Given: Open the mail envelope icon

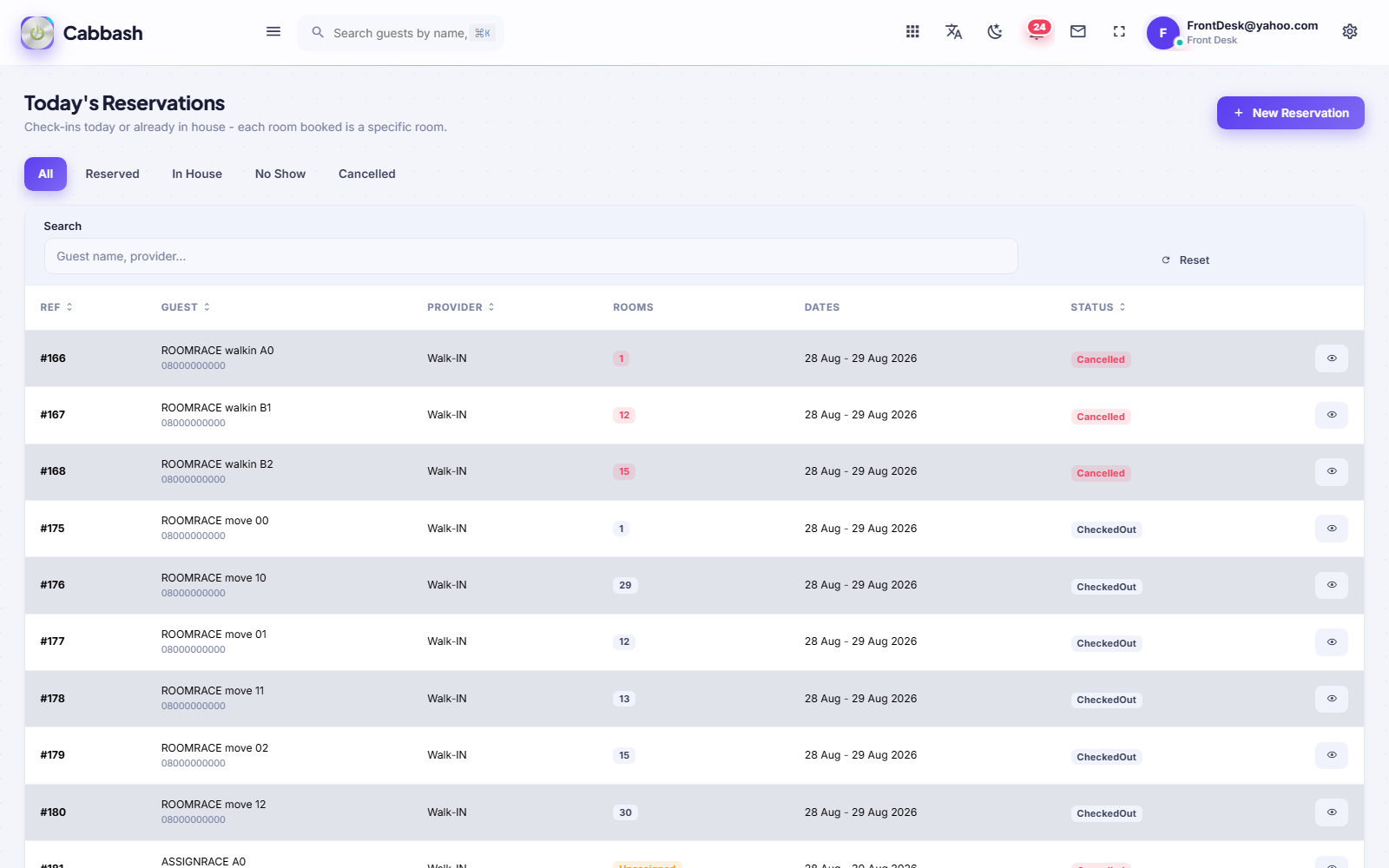Looking at the screenshot, I should pyautogui.click(x=1078, y=32).
